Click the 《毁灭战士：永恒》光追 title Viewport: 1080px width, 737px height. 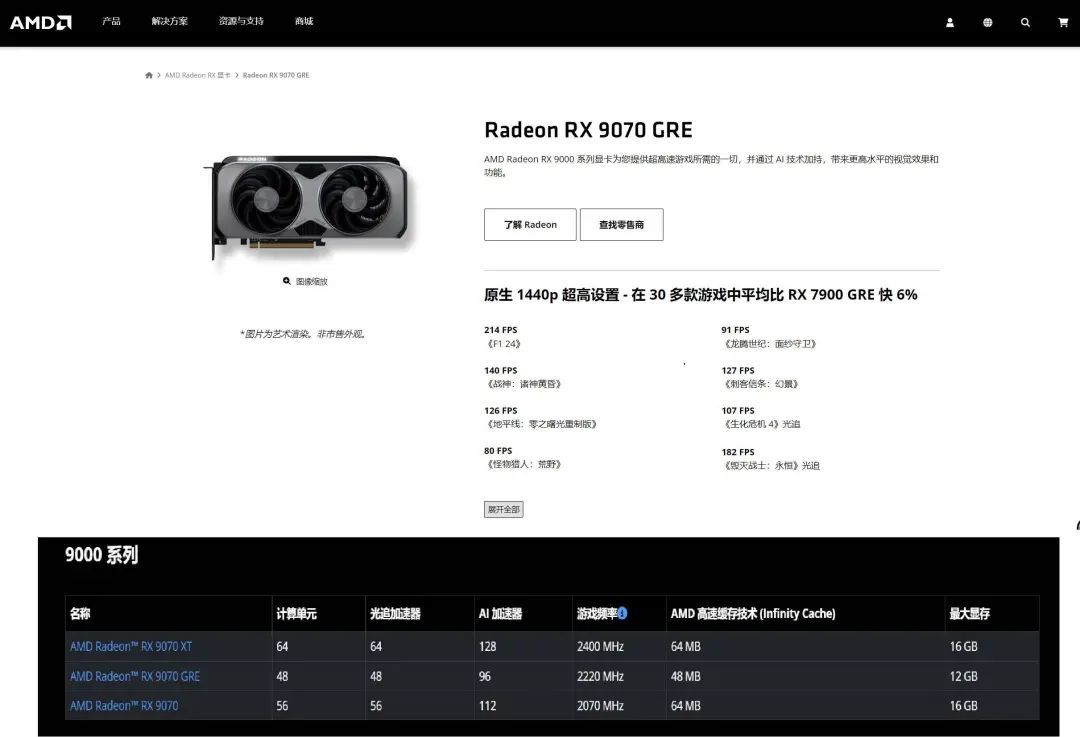771,466
